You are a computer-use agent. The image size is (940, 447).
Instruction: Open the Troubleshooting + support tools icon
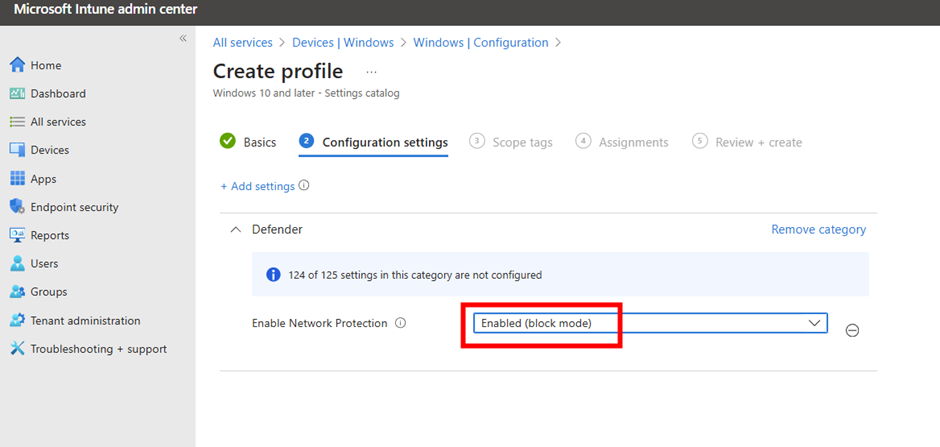tap(17, 349)
